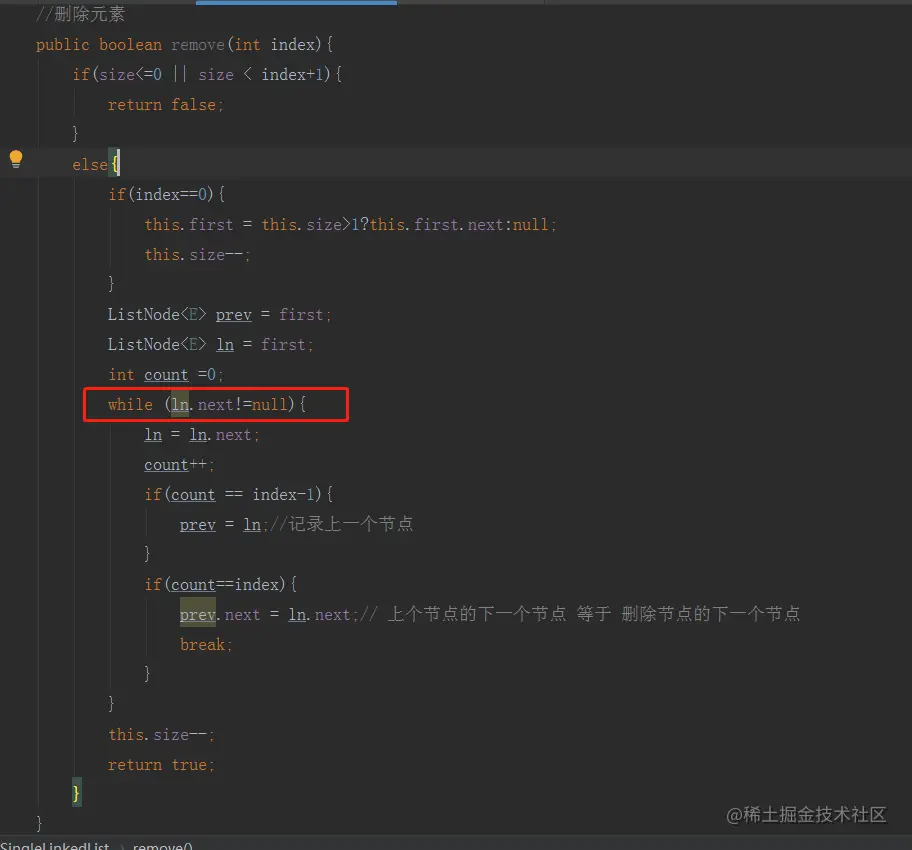
Task: Click the ListNode<E> ln = first; declaration
Action: point(211,344)
